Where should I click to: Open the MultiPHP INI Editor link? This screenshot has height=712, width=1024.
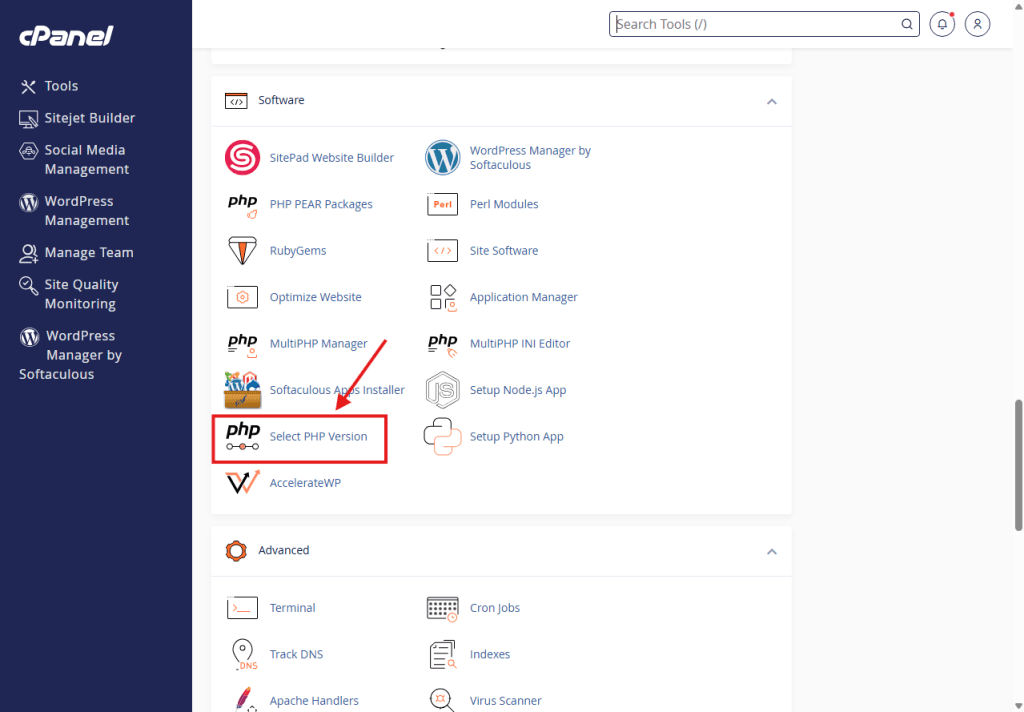(x=519, y=344)
